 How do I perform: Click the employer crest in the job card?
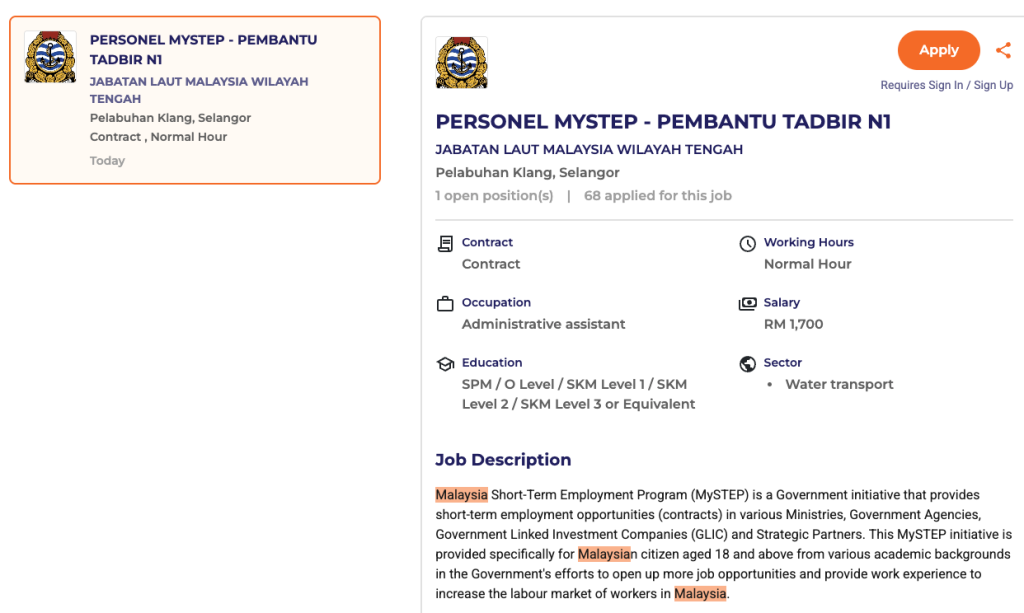50,57
